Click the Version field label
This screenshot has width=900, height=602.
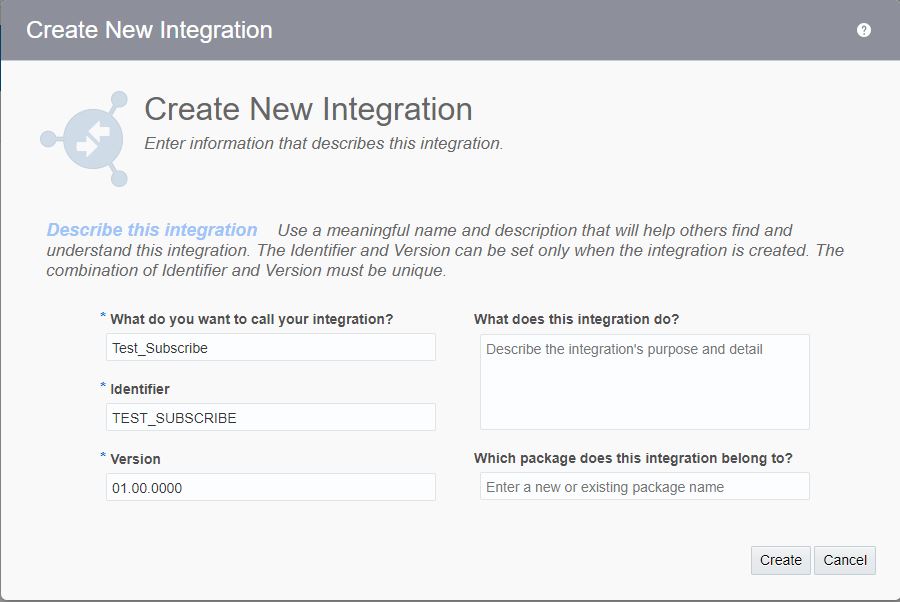(135, 459)
